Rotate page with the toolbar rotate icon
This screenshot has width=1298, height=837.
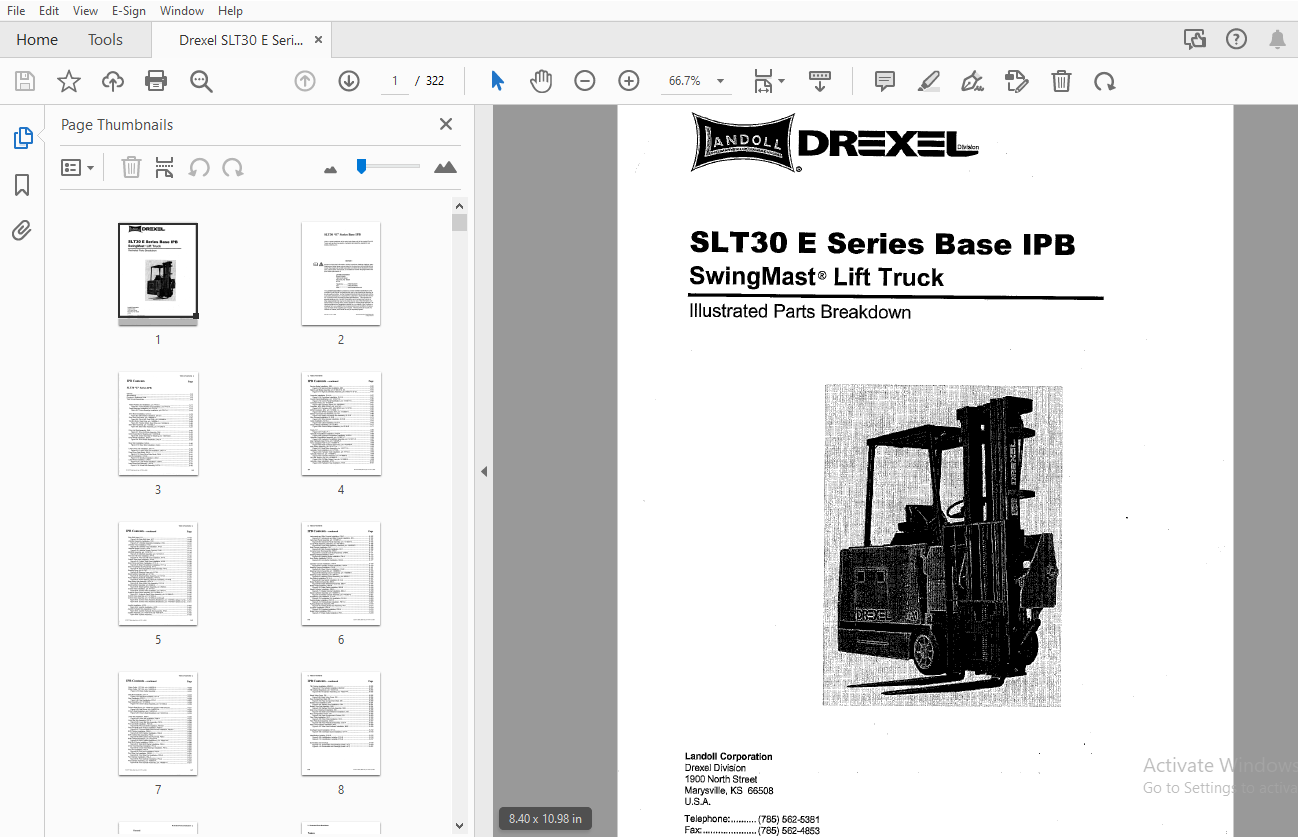(x=1105, y=81)
